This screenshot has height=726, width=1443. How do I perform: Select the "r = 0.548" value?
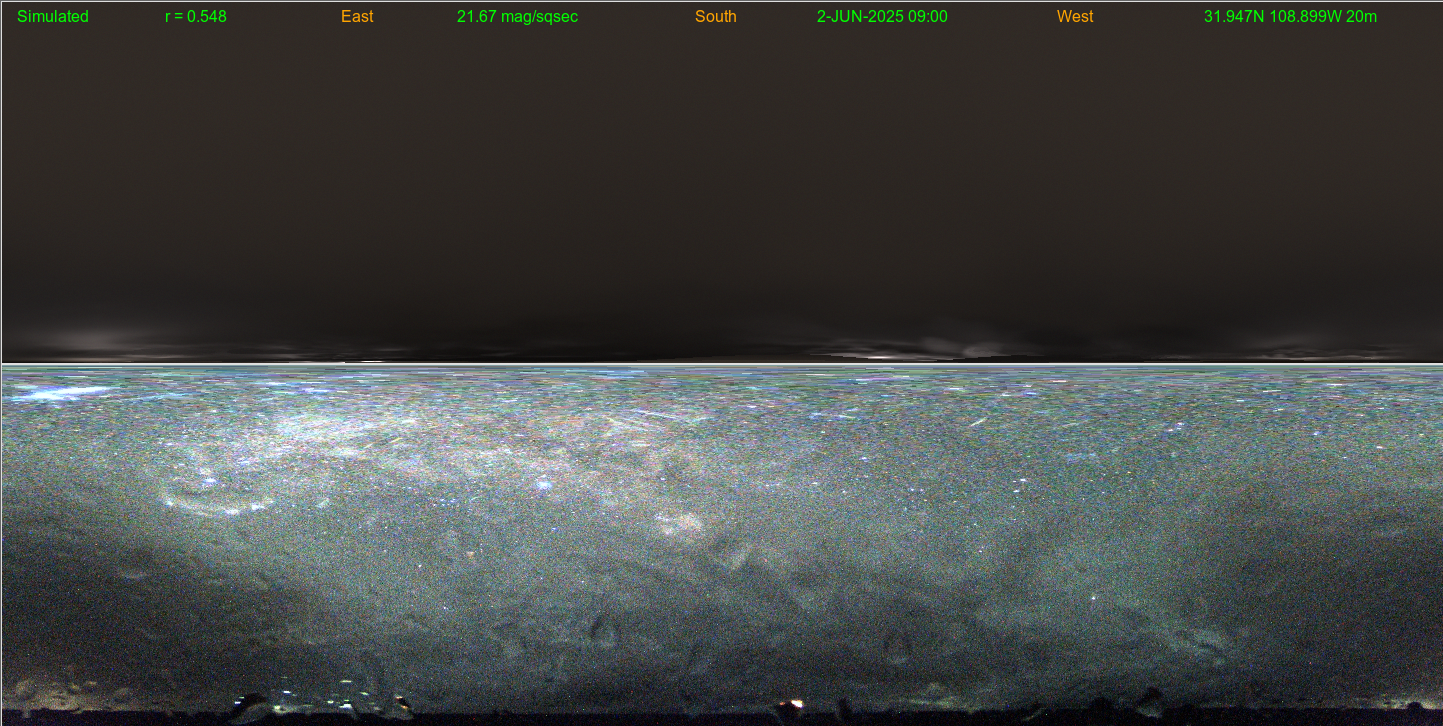196,17
